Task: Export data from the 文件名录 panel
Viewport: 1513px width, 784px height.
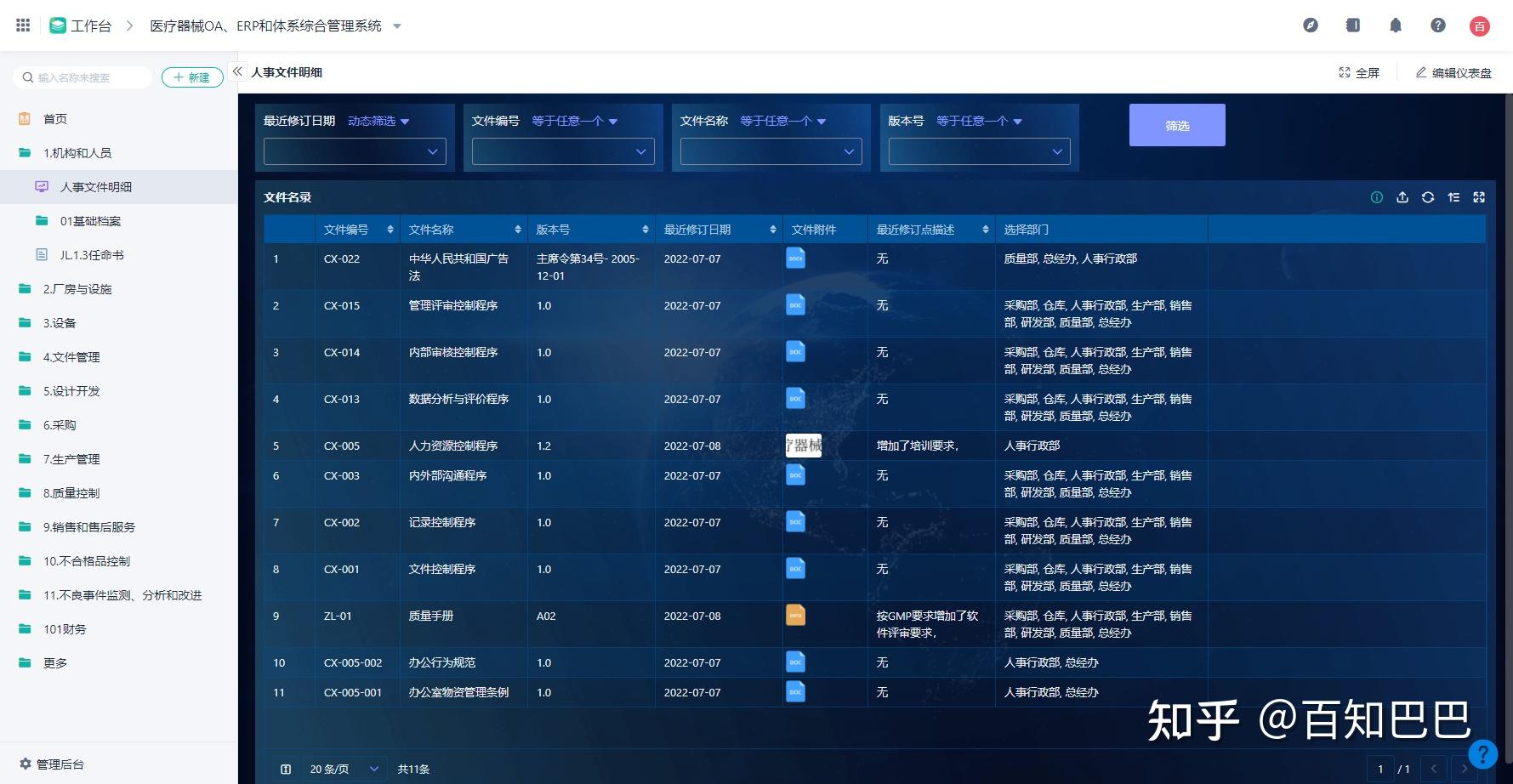Action: pos(1402,197)
